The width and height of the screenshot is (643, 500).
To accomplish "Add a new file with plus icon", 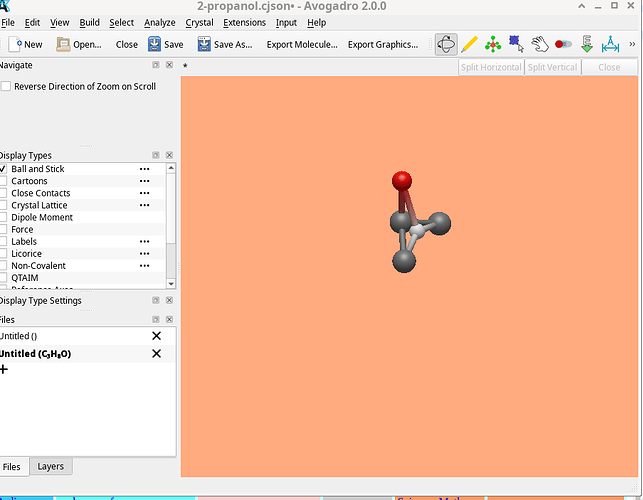I will pyautogui.click(x=4, y=369).
